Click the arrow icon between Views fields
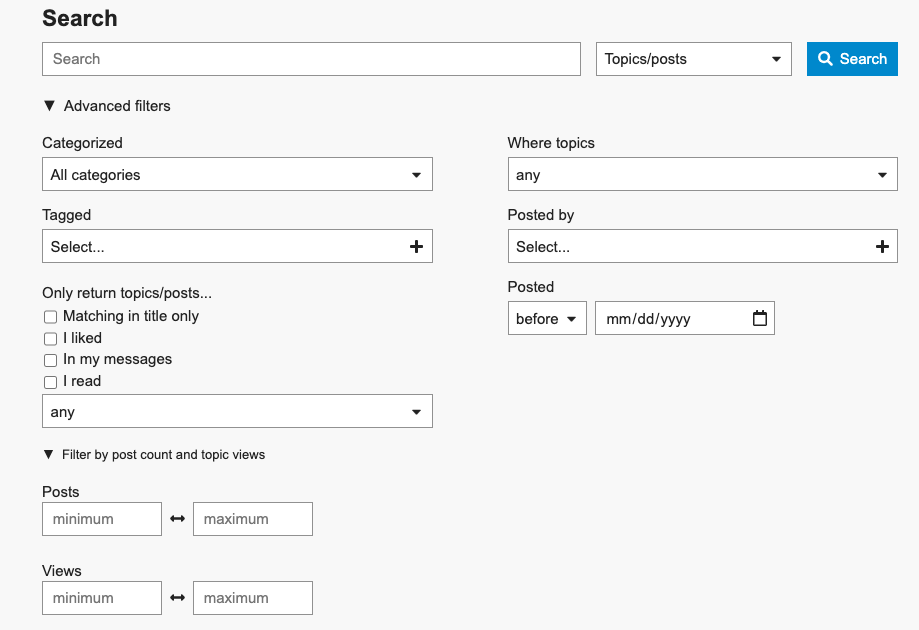This screenshot has width=919, height=630. click(x=178, y=598)
